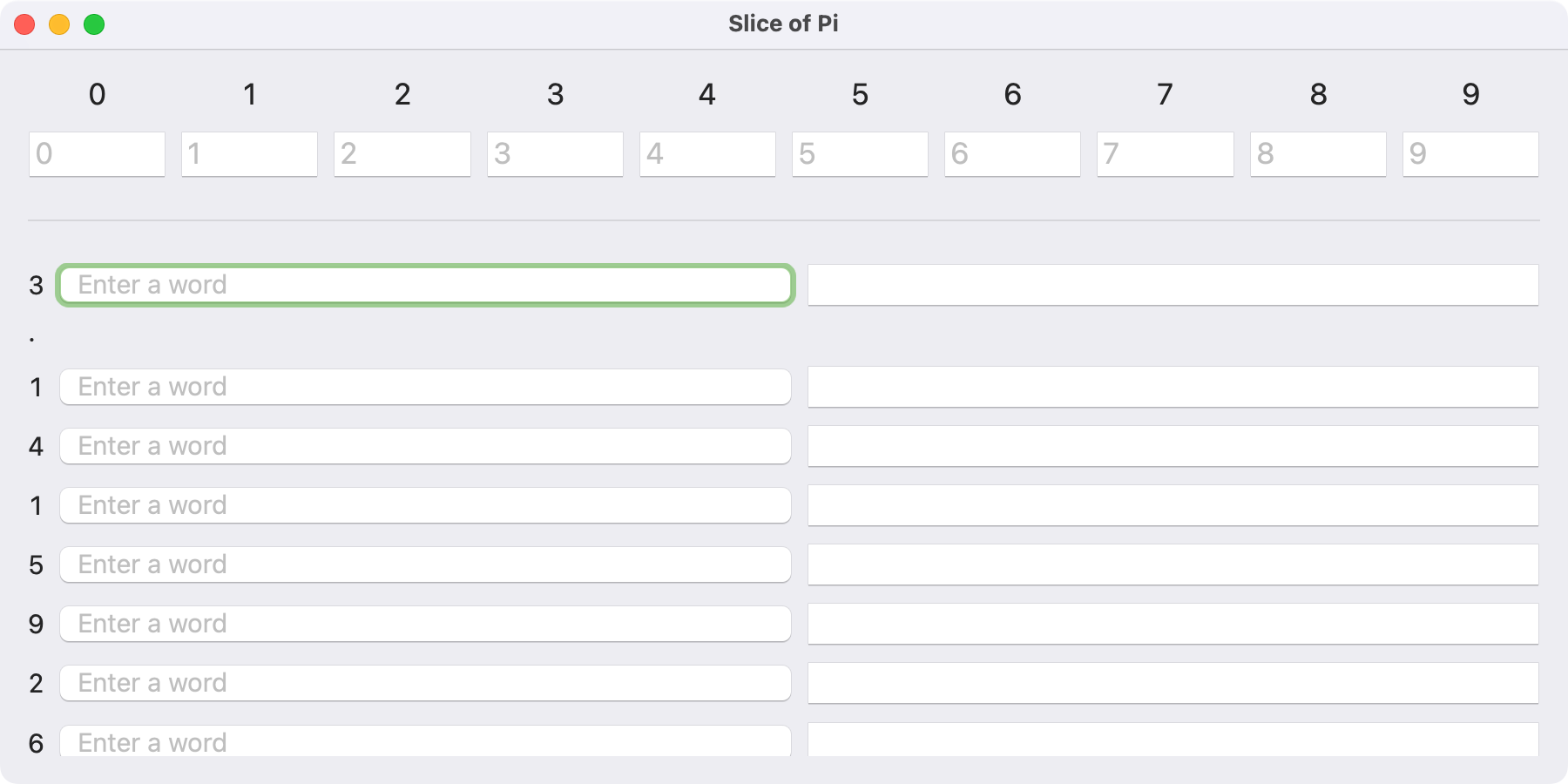Focus the digit 6 input field
The image size is (1568, 784).
[1012, 154]
